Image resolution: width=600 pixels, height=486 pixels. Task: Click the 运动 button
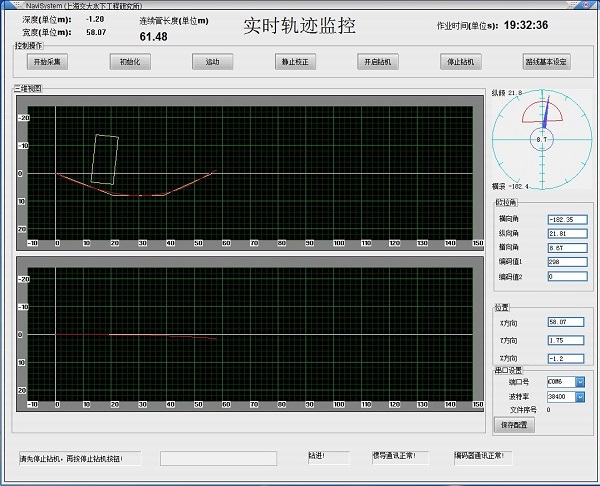pos(212,62)
